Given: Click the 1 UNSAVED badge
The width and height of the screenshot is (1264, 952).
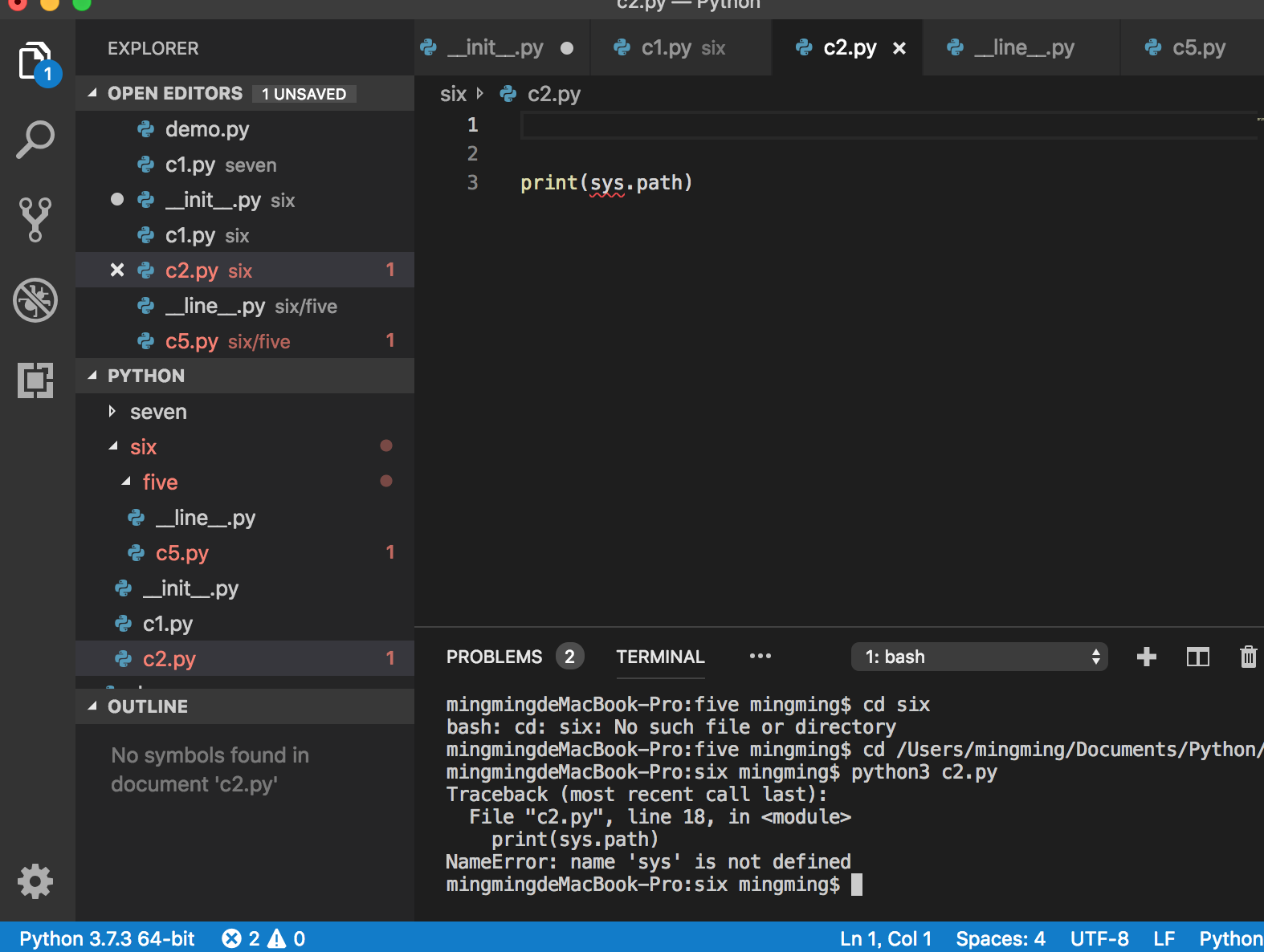Looking at the screenshot, I should pyautogui.click(x=304, y=94).
